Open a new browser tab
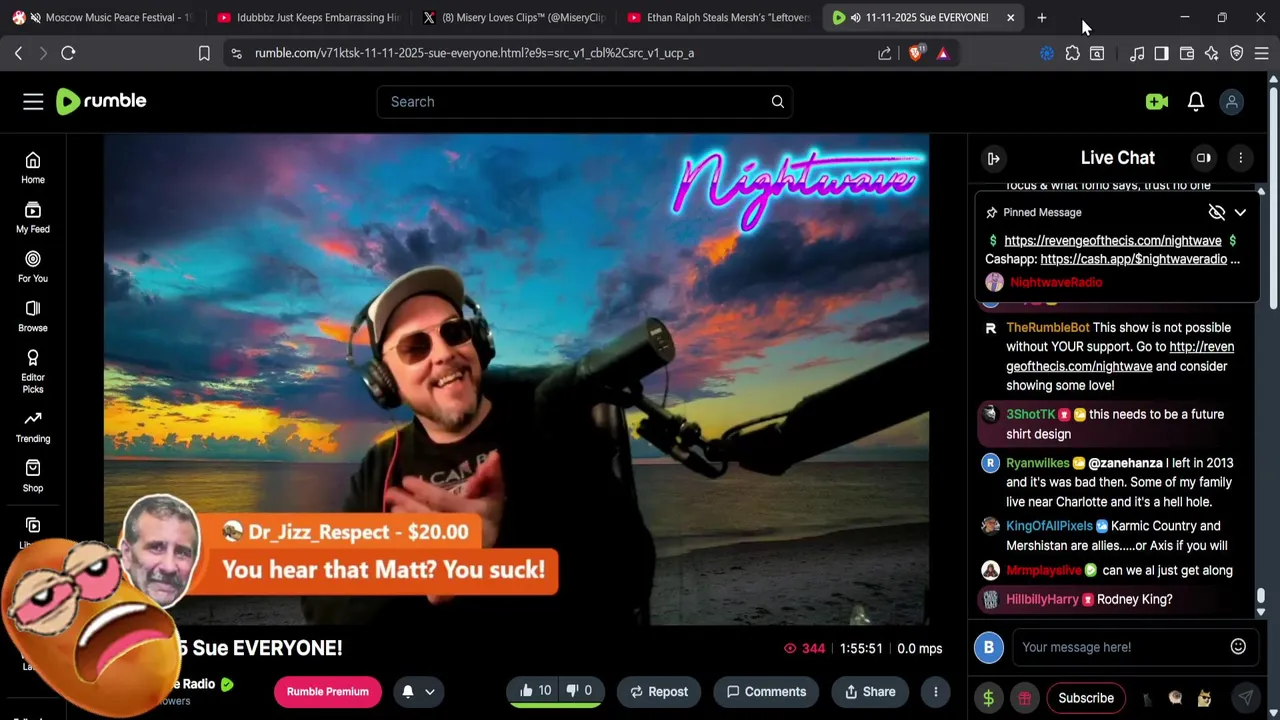 point(1042,17)
